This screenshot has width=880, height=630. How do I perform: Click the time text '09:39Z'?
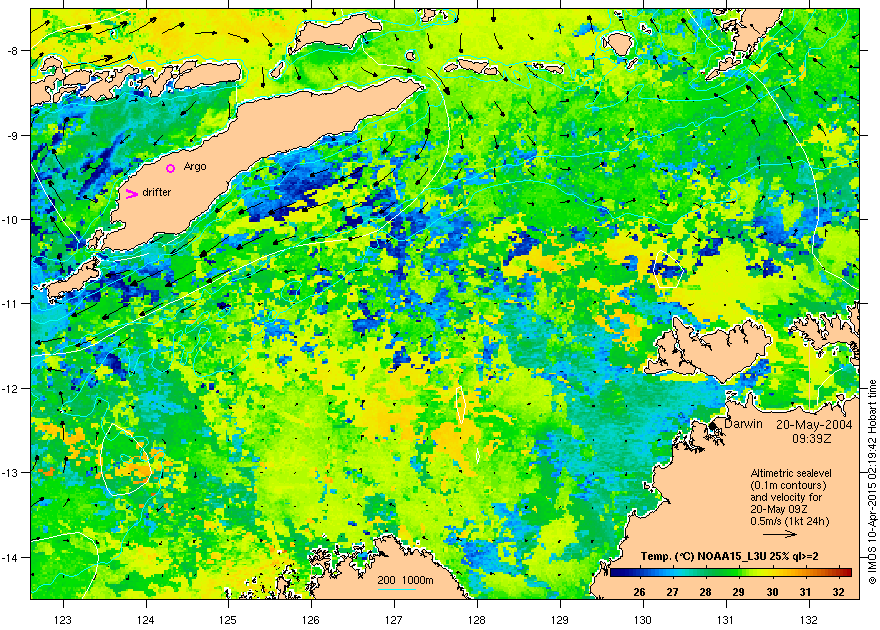(812, 438)
